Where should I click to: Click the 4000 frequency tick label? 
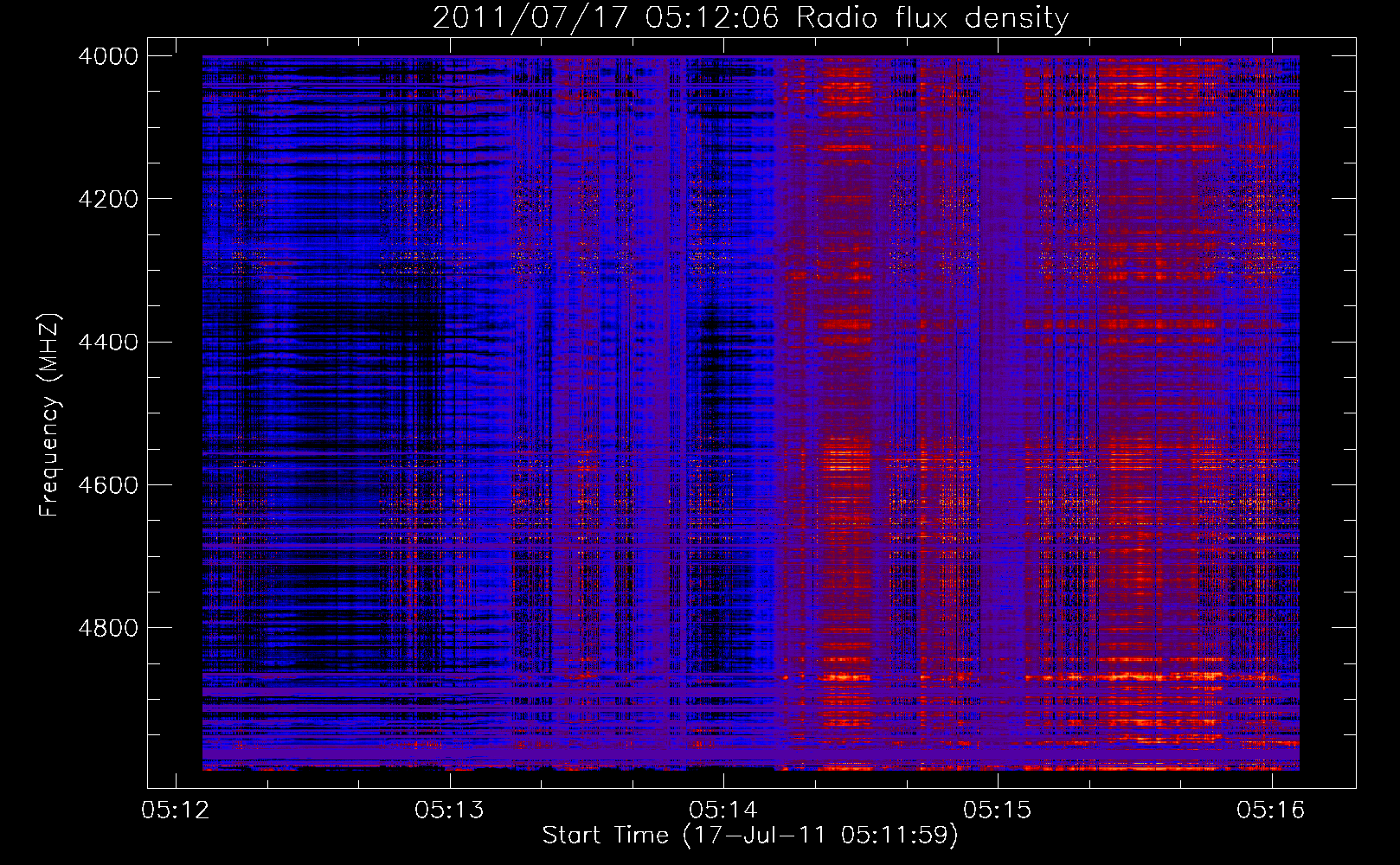coord(108,56)
